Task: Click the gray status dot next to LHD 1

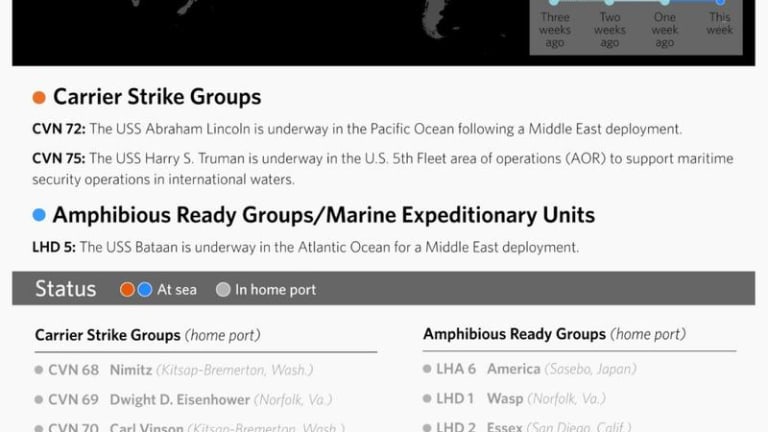Action: point(427,399)
